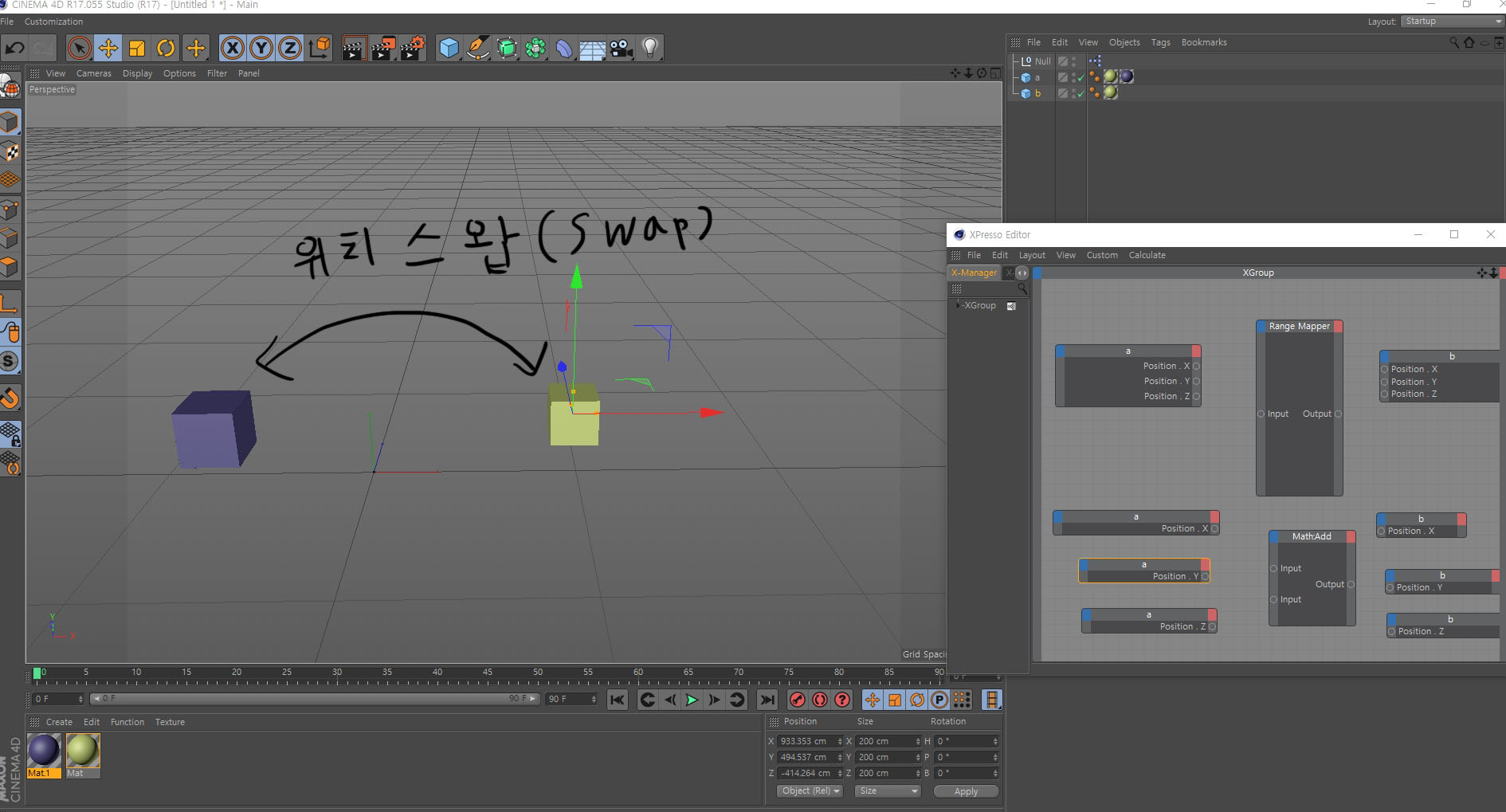Click the Apply button
Viewport: 1506px width, 812px height.
pos(966,791)
